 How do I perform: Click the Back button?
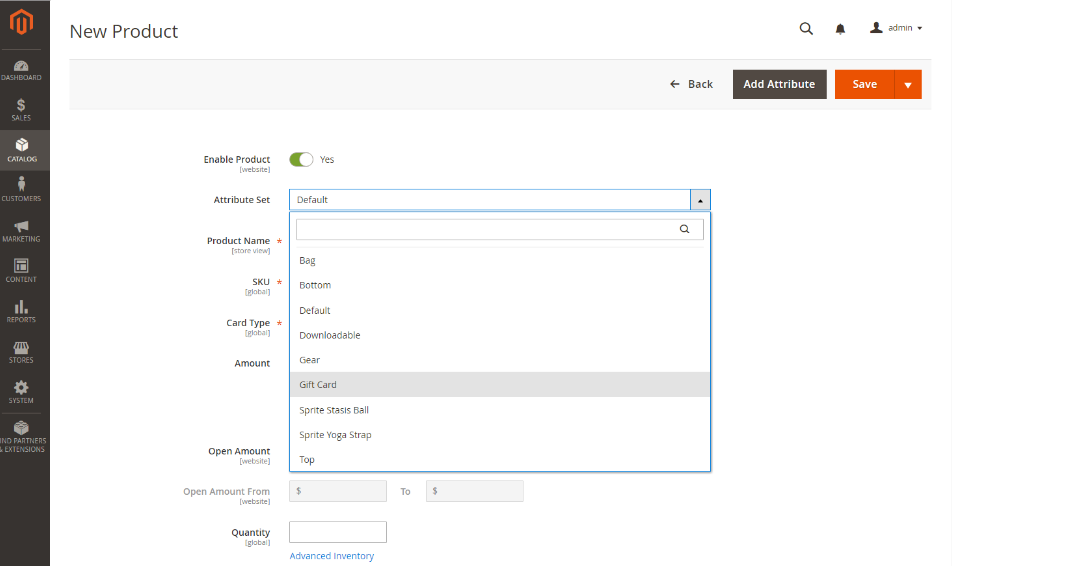[692, 84]
